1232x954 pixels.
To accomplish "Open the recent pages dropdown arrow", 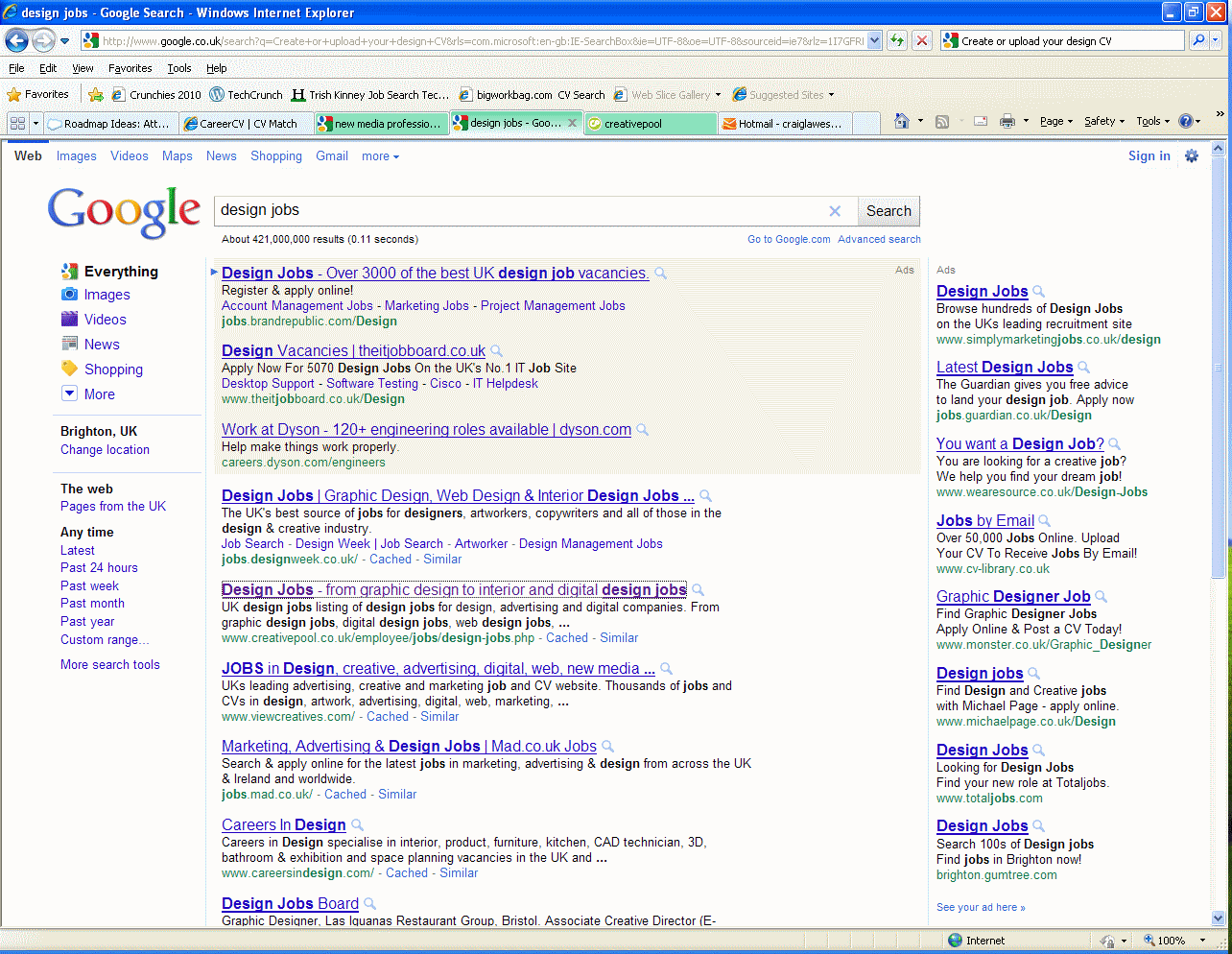I will [x=64, y=41].
